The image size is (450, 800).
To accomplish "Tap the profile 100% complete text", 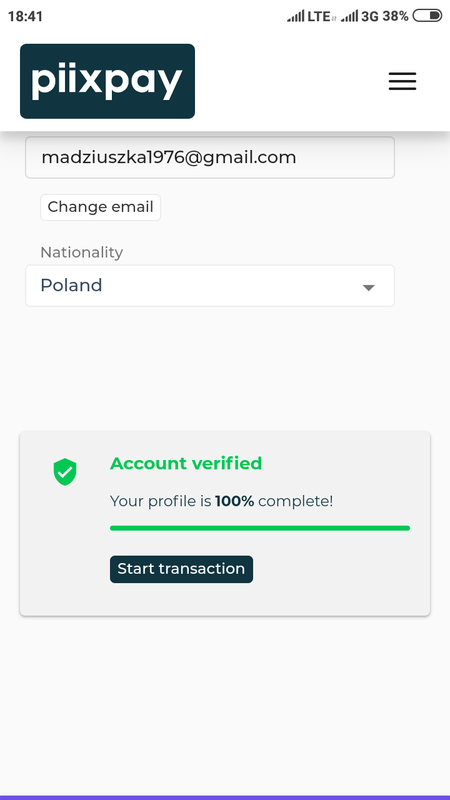I will coord(221,501).
